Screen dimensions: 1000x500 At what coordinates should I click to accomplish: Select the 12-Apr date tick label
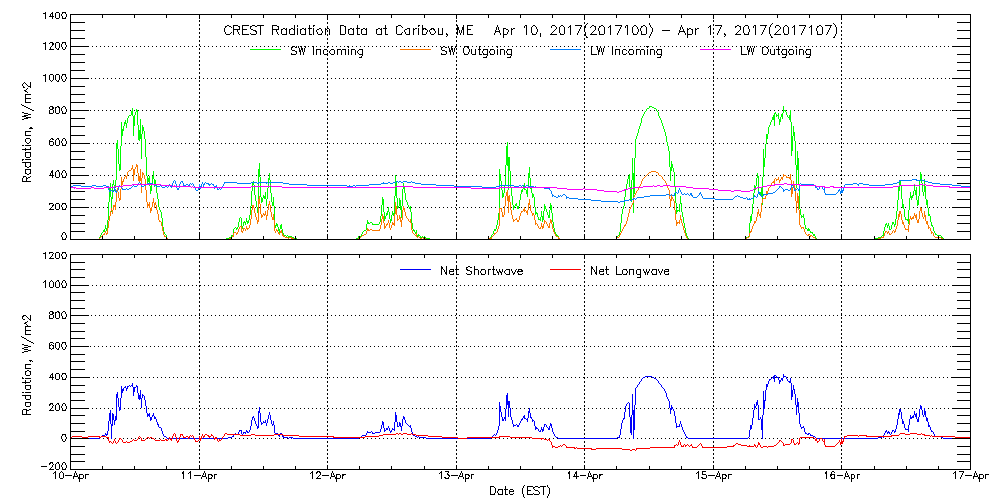point(328,478)
